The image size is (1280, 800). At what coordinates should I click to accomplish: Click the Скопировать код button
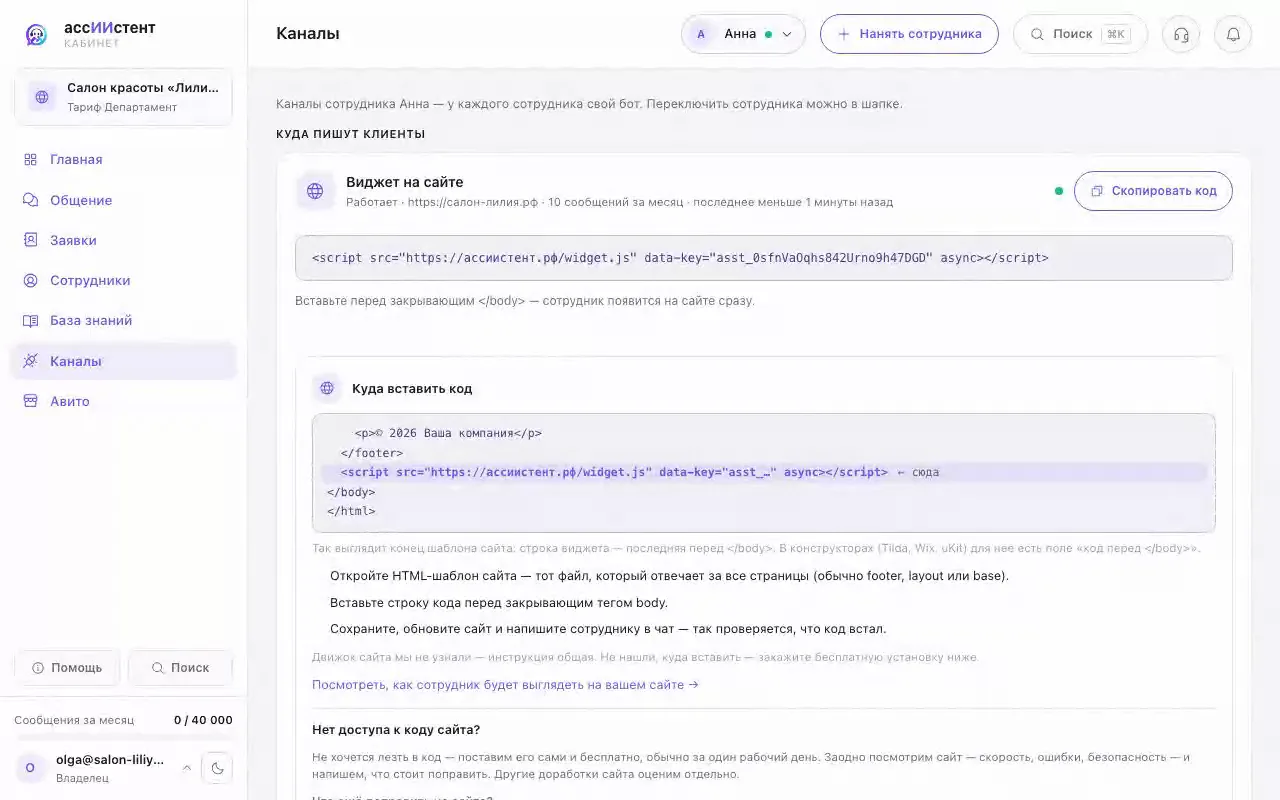point(1153,191)
